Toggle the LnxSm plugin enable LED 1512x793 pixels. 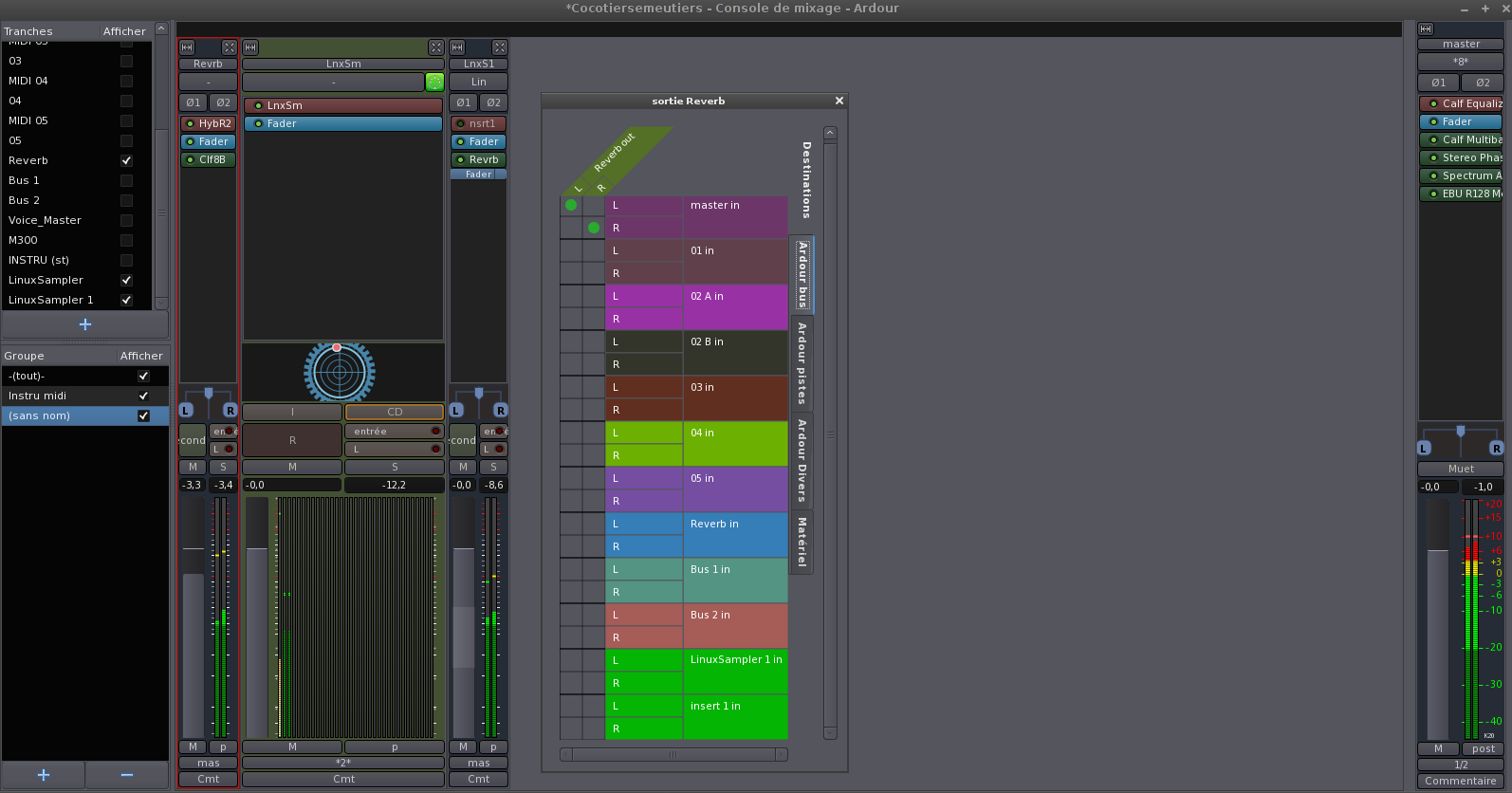[258, 105]
